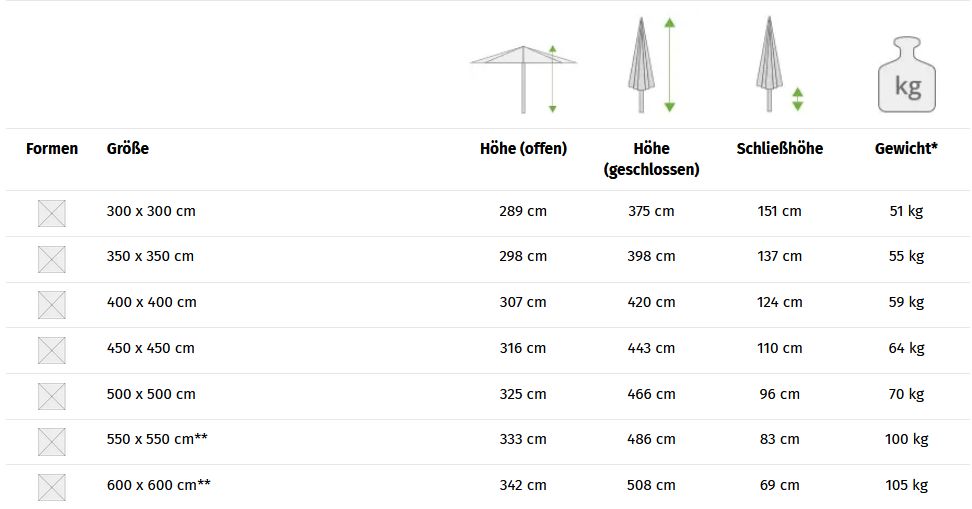Click the 289 cm open height value

523,211
